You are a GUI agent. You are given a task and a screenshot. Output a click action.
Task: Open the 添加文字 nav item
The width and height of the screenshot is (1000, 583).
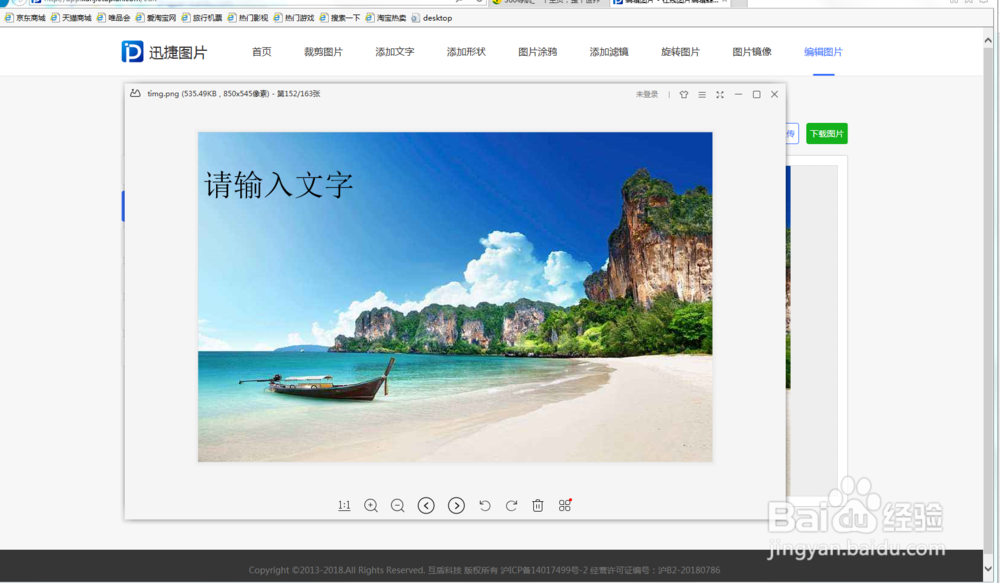(395, 52)
